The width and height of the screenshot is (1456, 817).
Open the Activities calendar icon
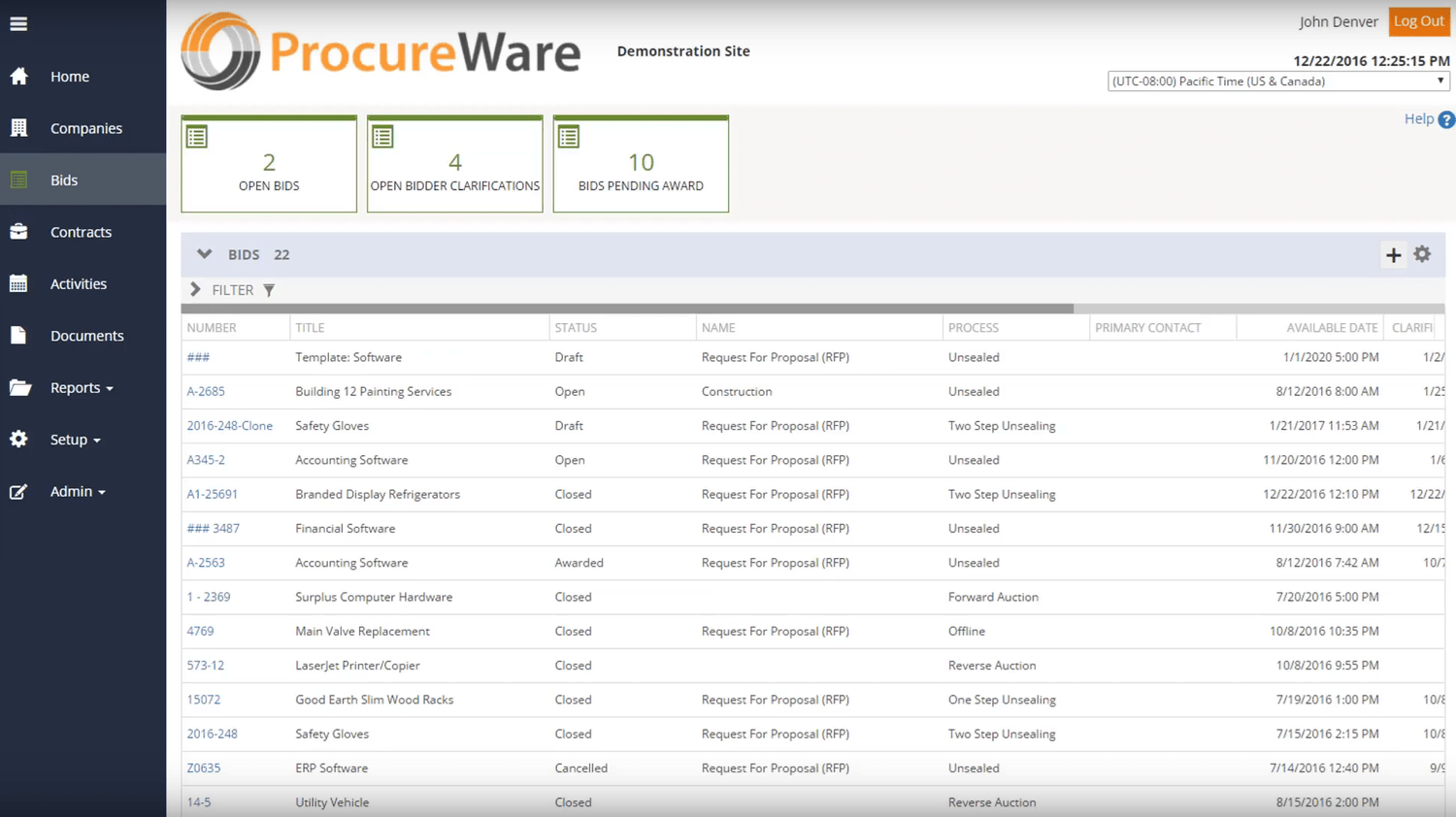18,283
